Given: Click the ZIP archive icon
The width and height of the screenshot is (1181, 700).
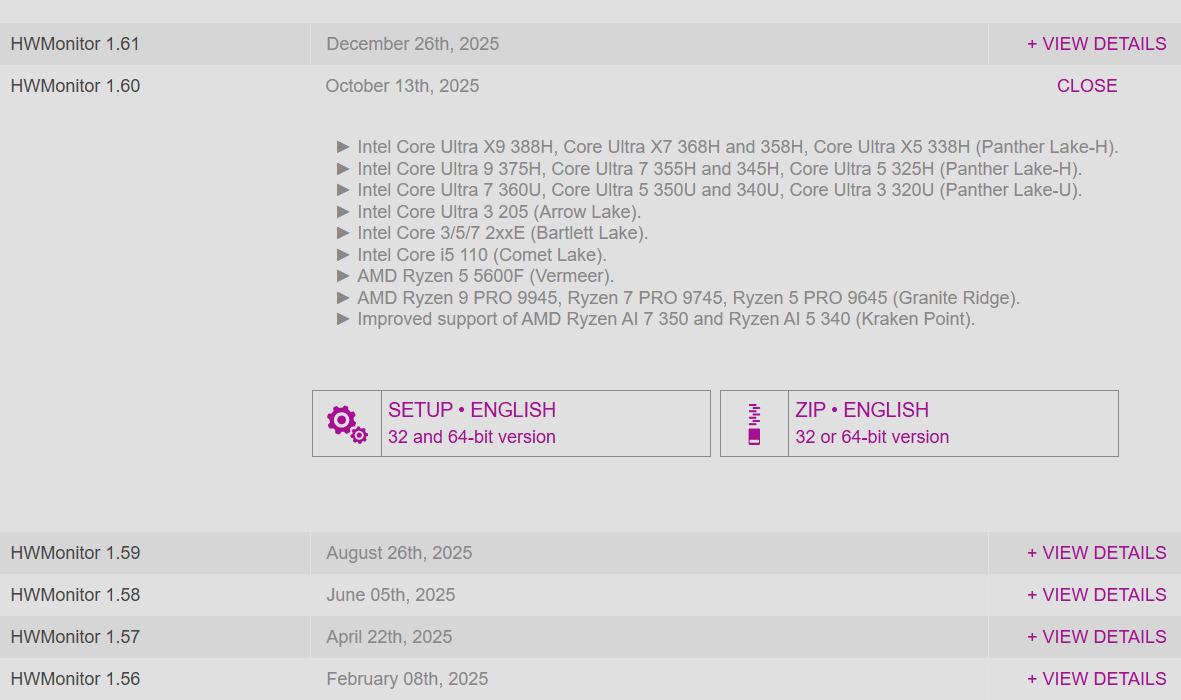Looking at the screenshot, I should click(754, 424).
